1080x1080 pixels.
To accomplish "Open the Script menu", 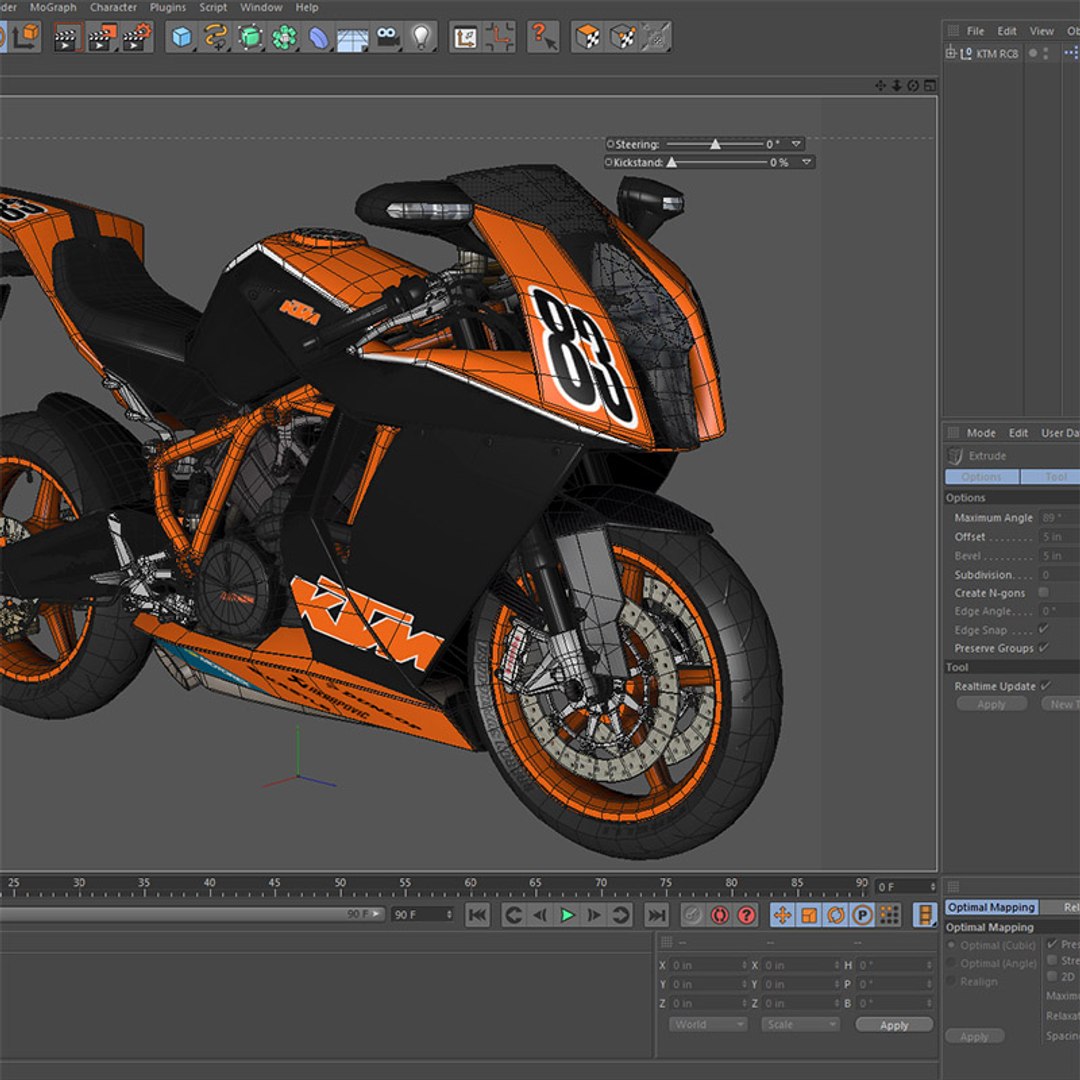I will tap(213, 8).
